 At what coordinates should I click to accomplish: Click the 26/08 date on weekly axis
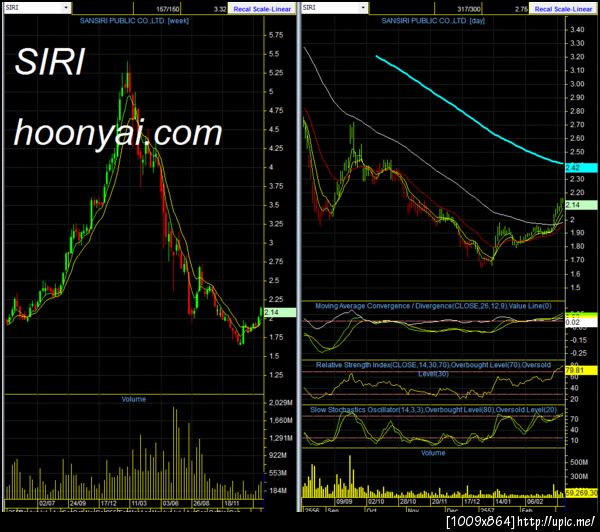coord(201,503)
